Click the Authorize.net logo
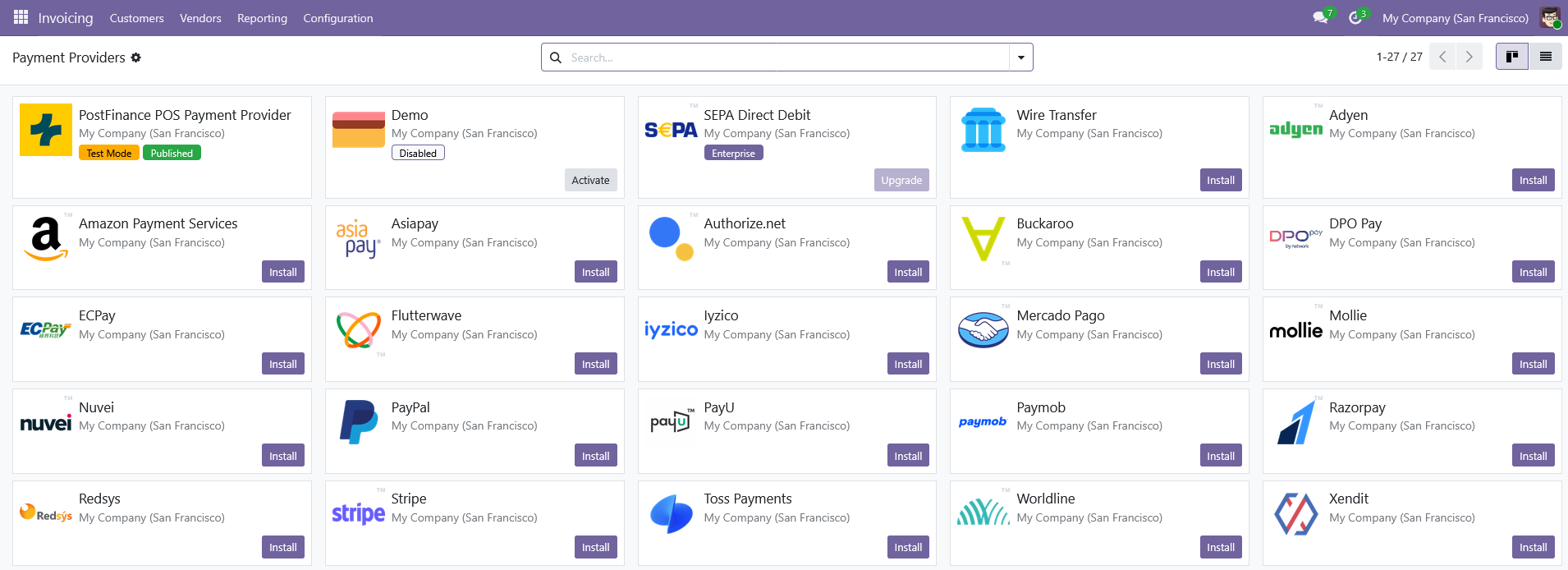Screen dimensions: 1568x570 click(672, 238)
